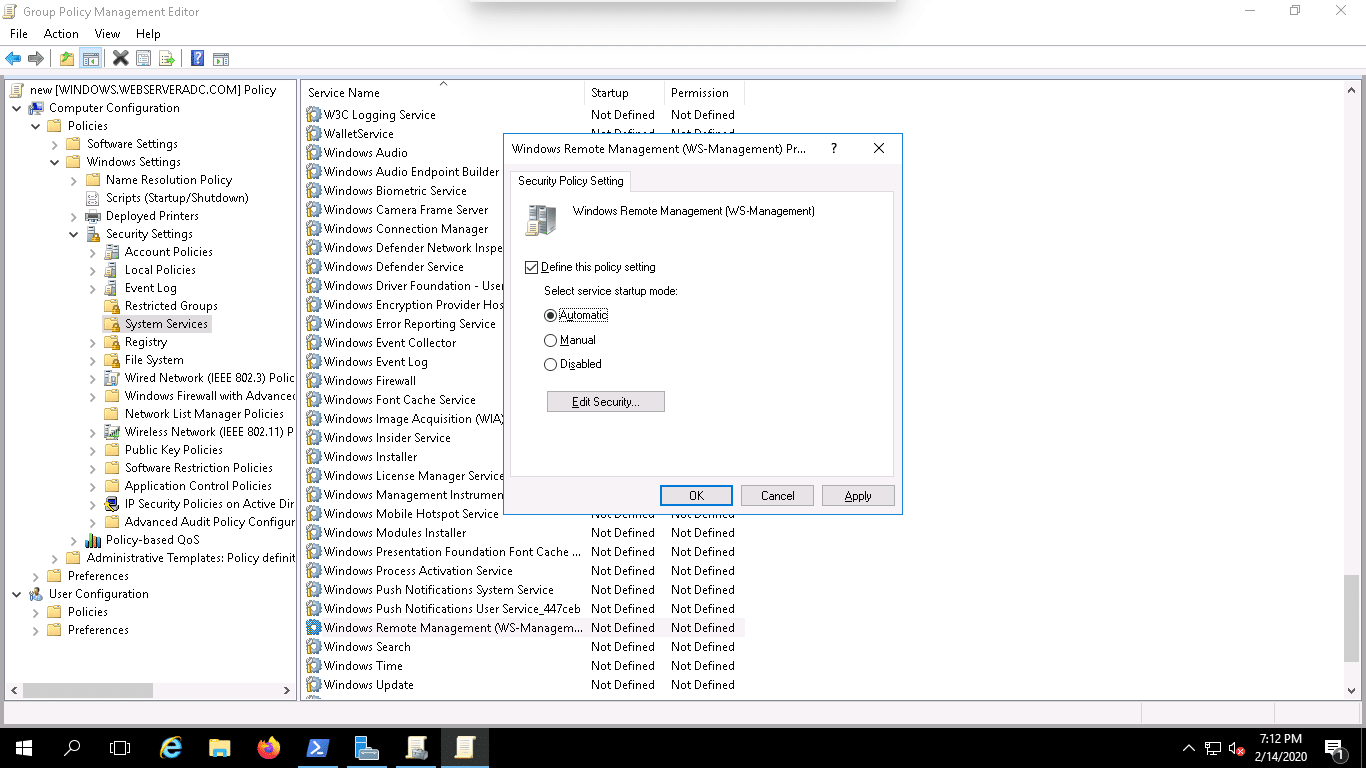Show hidden tray icons chevron
The height and width of the screenshot is (768, 1366).
[1189, 748]
